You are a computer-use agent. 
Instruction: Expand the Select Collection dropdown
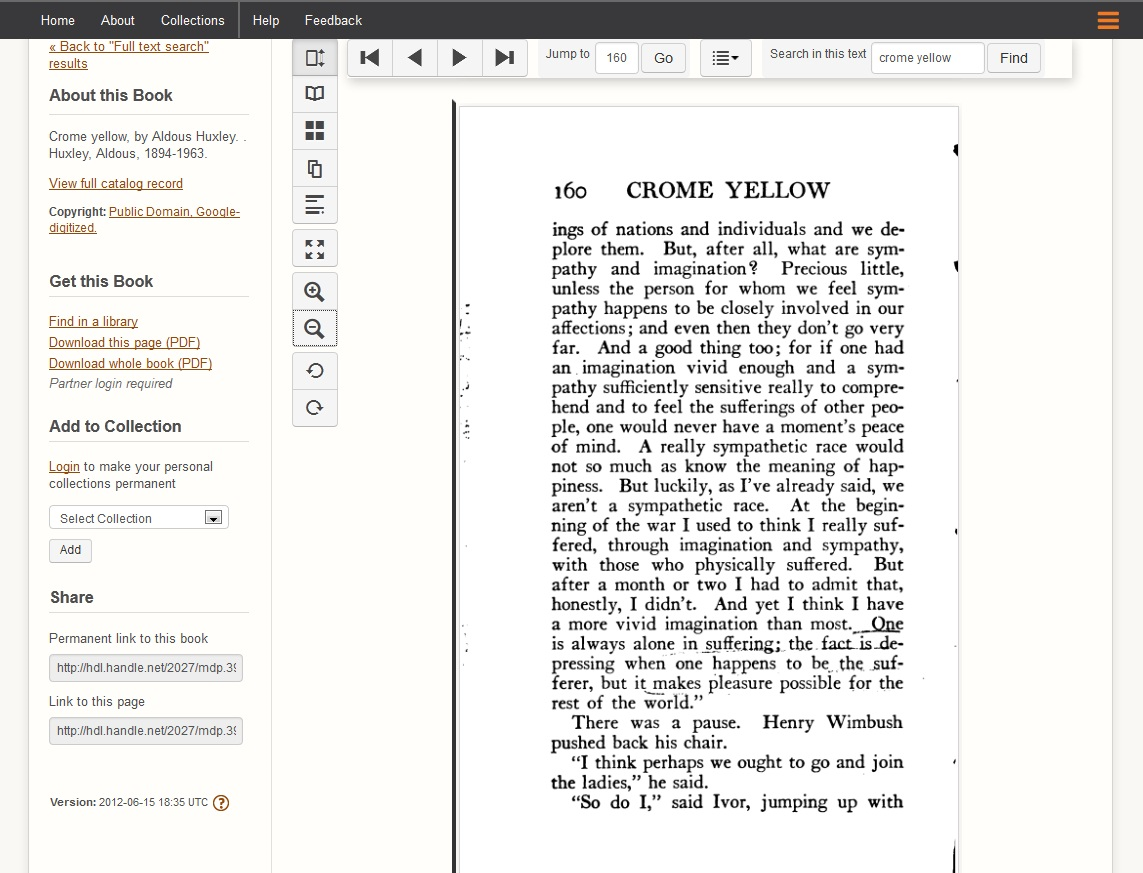pyautogui.click(x=139, y=517)
